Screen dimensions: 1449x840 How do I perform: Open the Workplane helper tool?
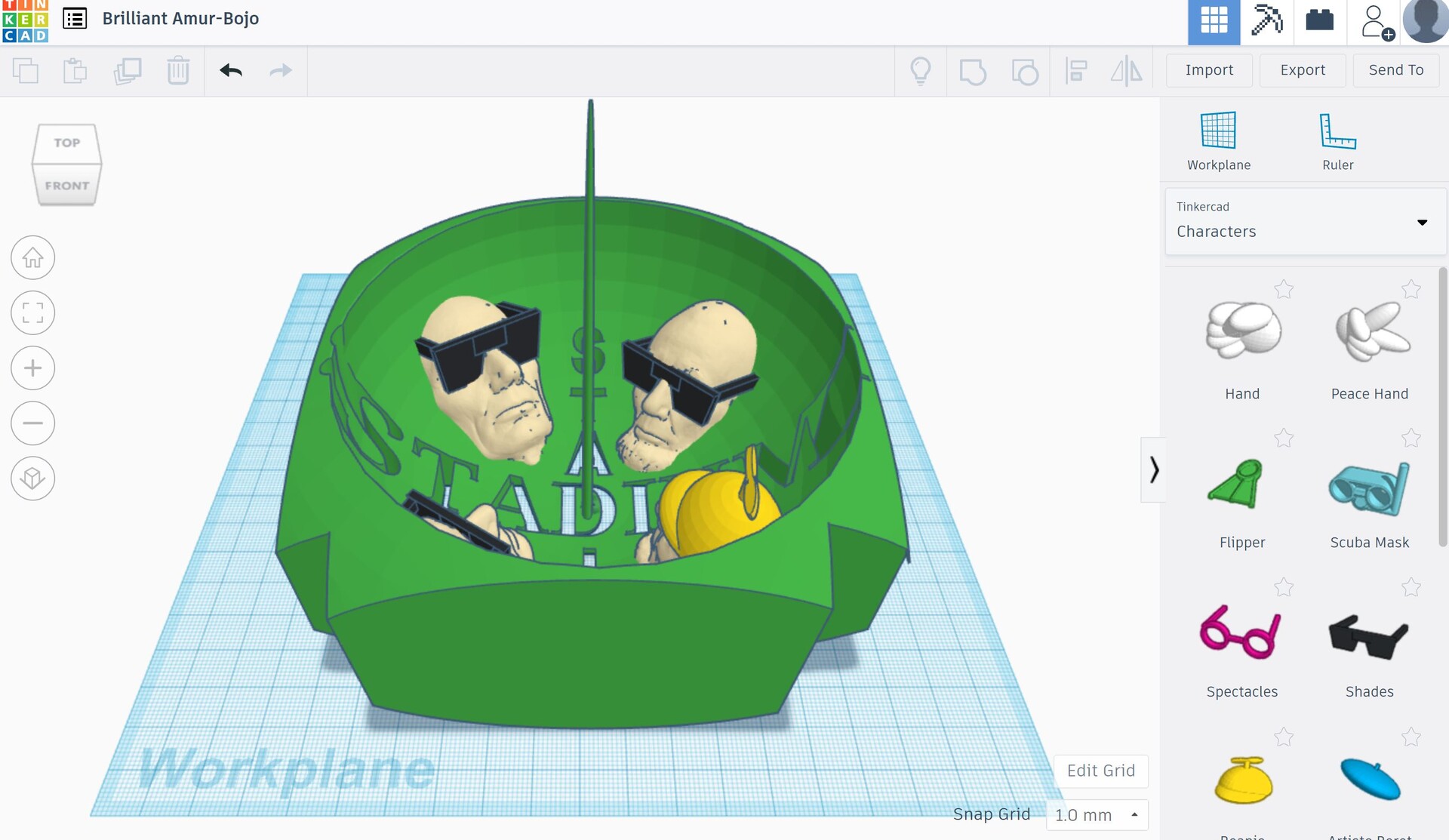point(1217,140)
